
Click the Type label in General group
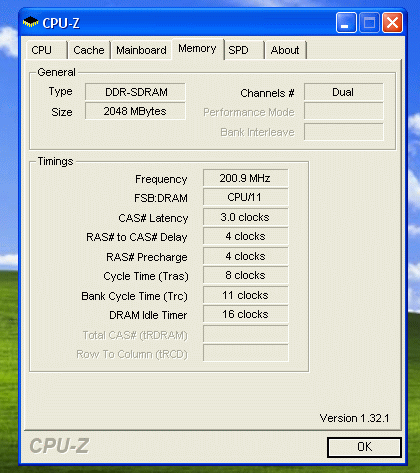tap(61, 92)
